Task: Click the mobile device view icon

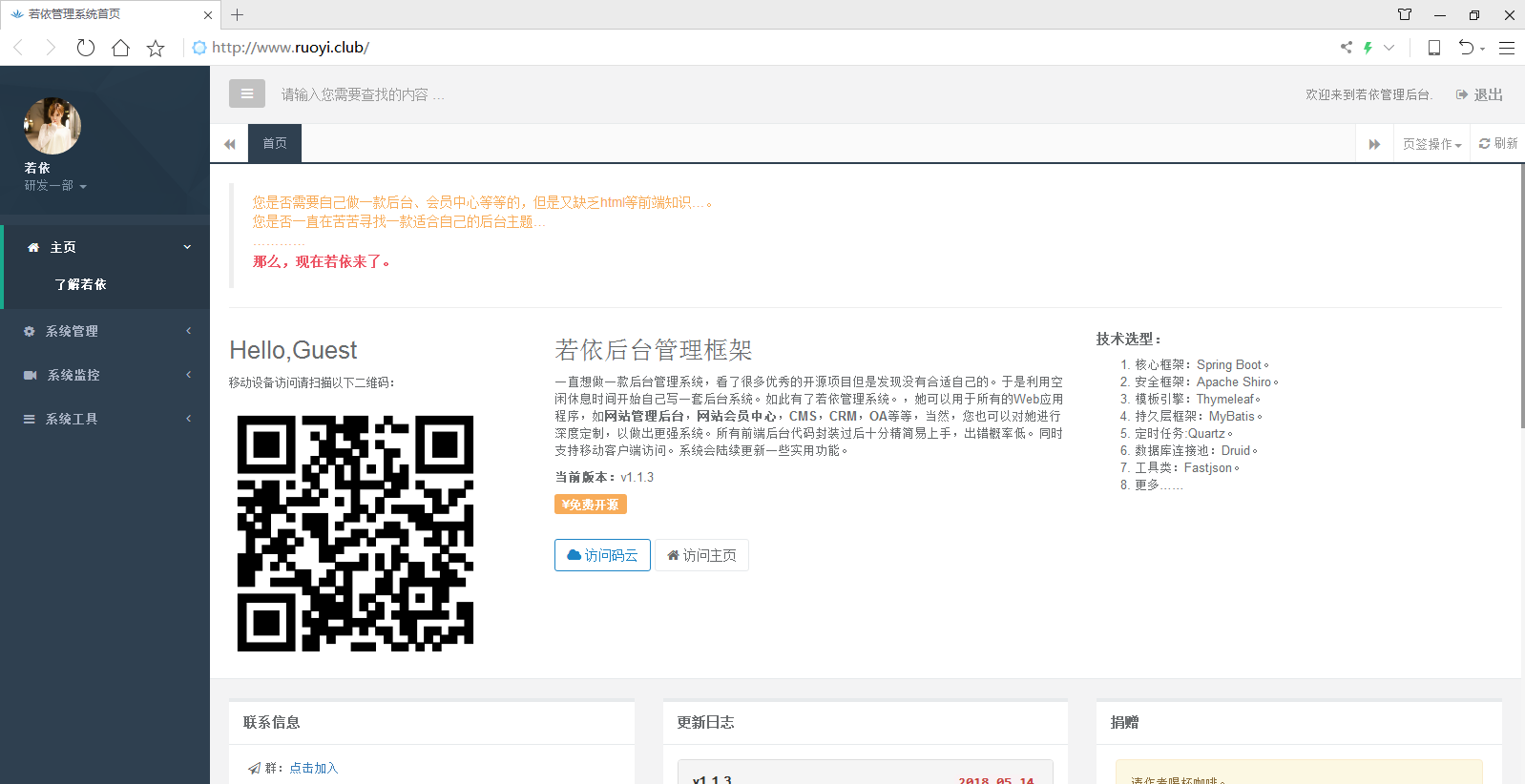Action: point(1433,48)
